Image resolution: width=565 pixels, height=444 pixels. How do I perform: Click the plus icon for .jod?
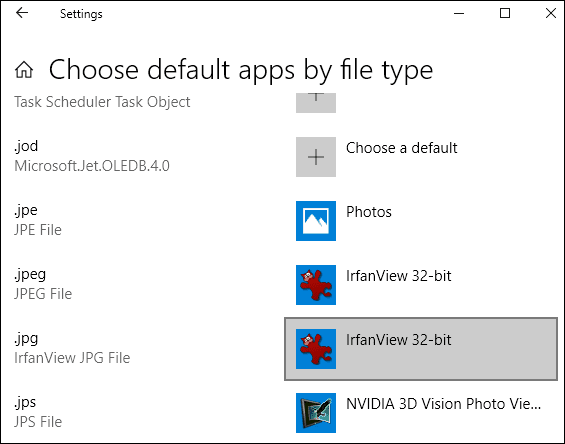316,157
